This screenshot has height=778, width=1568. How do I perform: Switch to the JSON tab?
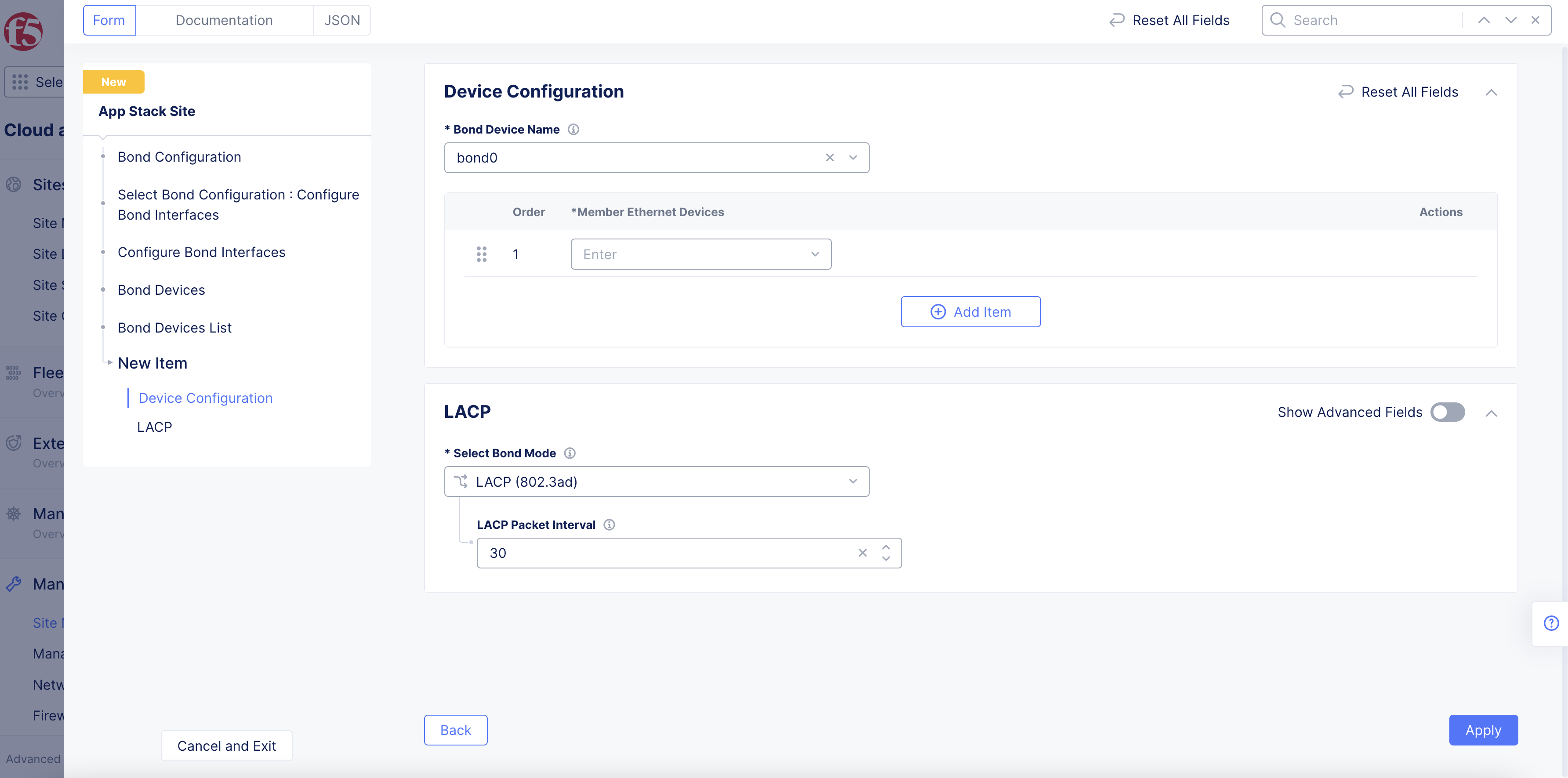(x=341, y=20)
